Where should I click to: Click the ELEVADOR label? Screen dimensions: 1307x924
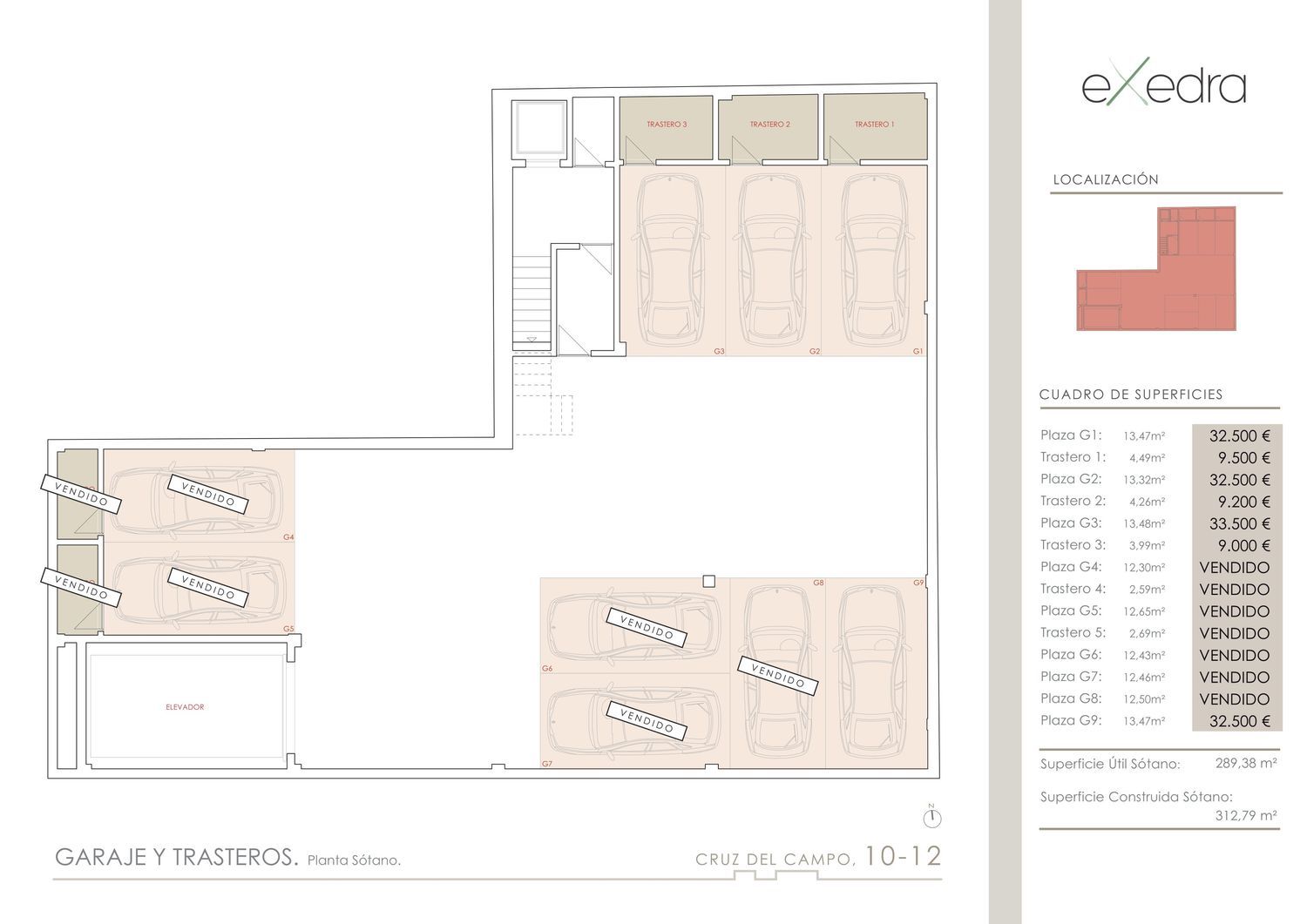pyautogui.click(x=185, y=707)
